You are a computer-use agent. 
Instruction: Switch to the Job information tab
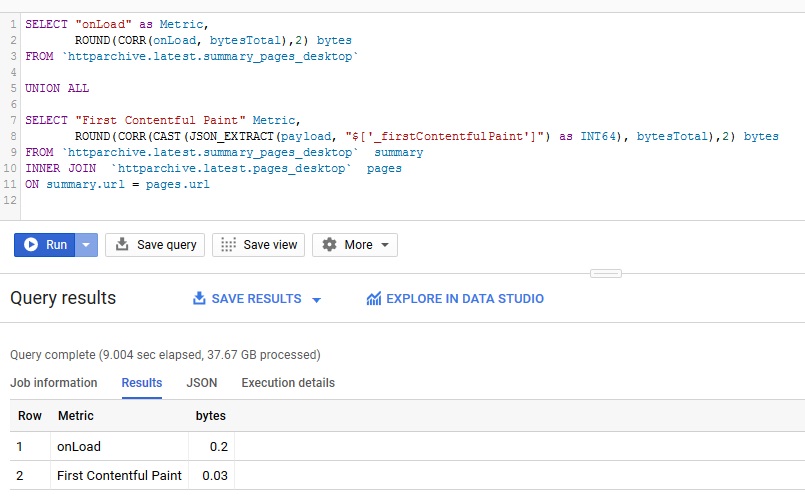(x=54, y=383)
